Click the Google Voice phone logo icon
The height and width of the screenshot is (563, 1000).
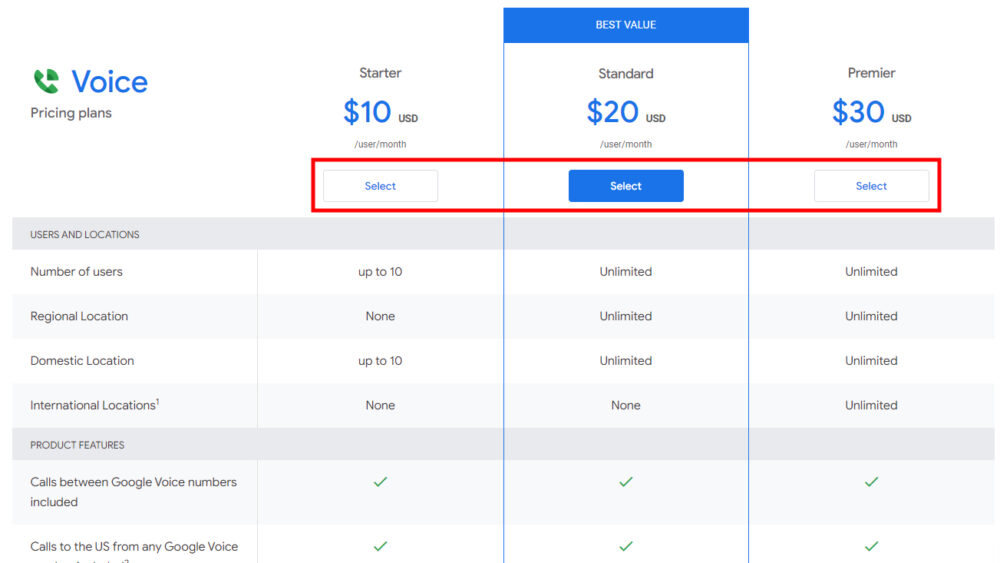tap(46, 81)
